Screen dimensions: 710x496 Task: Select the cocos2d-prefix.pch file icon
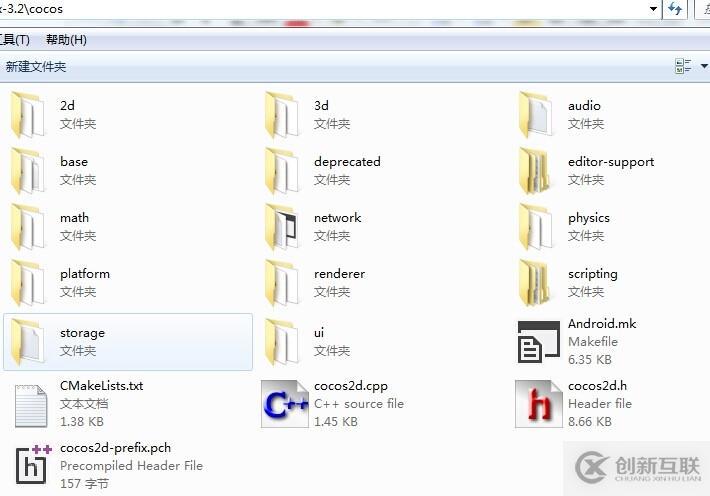click(x=33, y=464)
